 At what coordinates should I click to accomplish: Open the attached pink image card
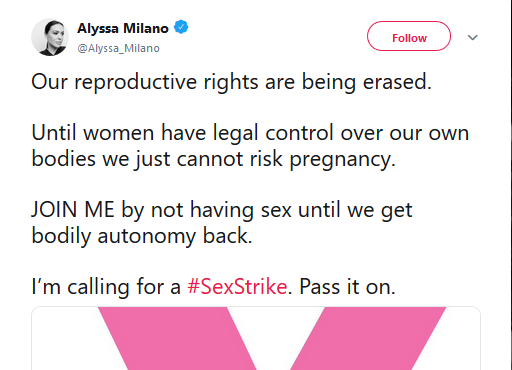click(256, 338)
